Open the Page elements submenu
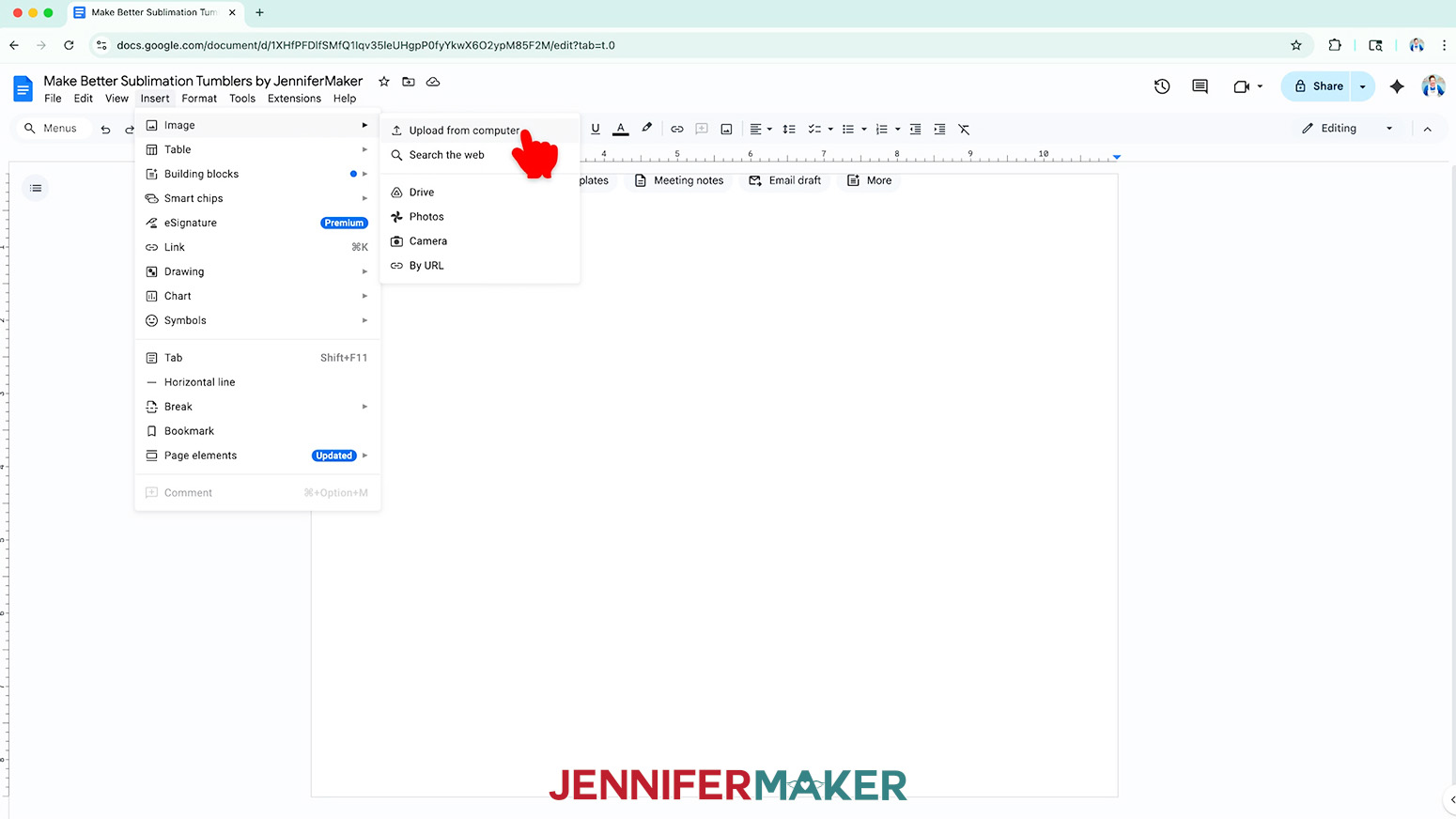Viewport: 1456px width, 819px height. (257, 456)
